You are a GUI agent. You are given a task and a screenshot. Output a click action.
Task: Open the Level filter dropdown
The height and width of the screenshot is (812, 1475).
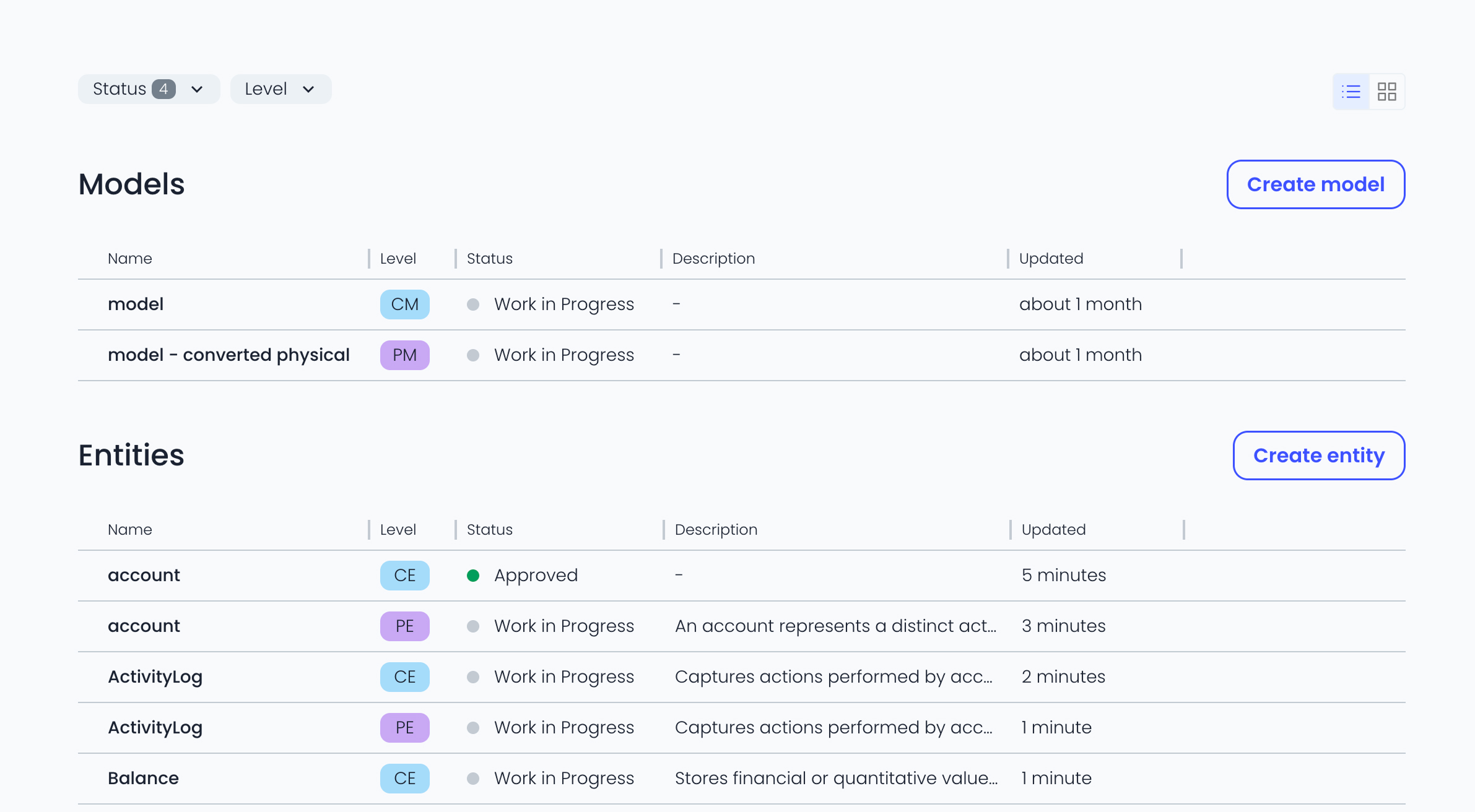click(280, 89)
